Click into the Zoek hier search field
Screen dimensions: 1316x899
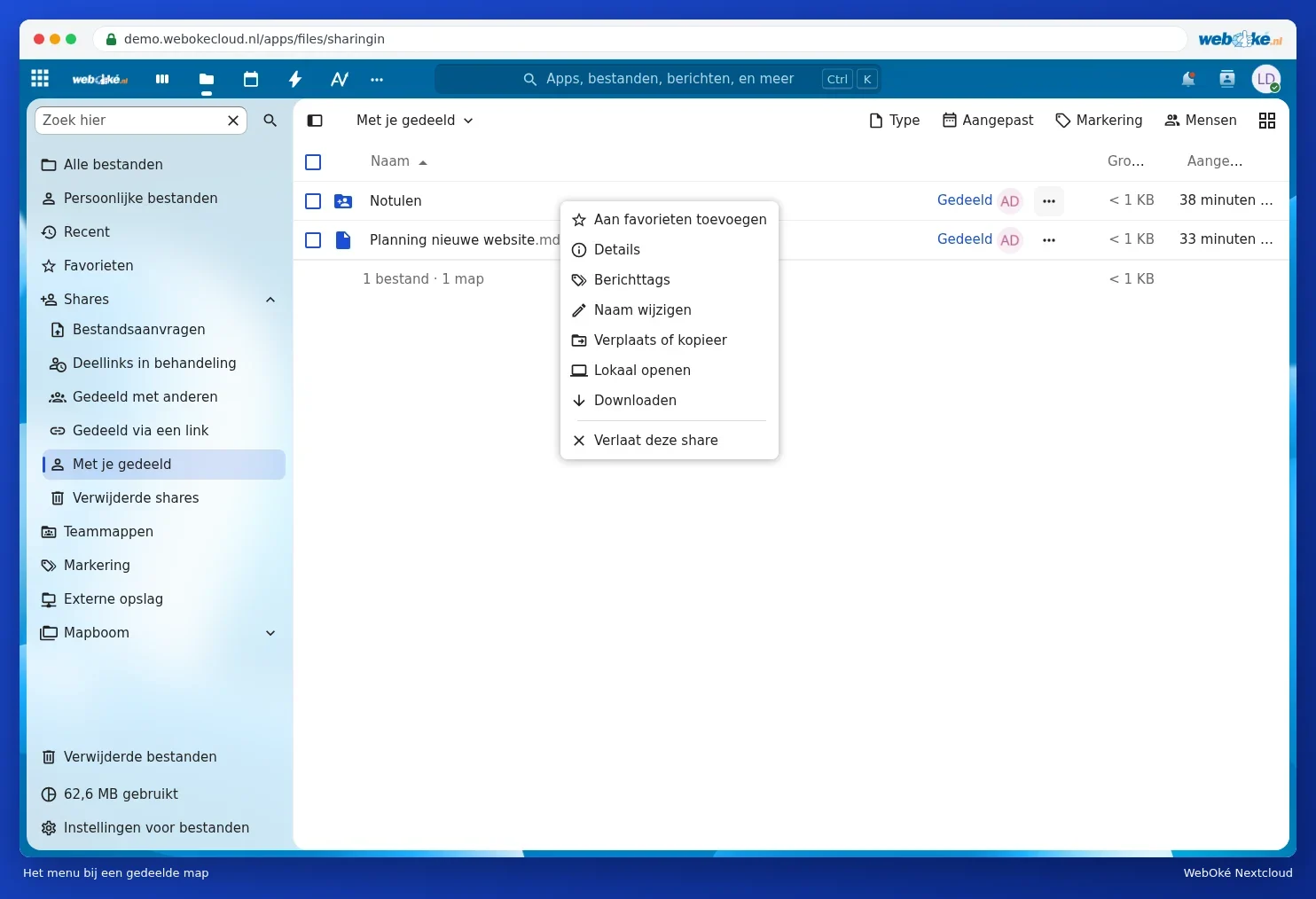click(131, 121)
